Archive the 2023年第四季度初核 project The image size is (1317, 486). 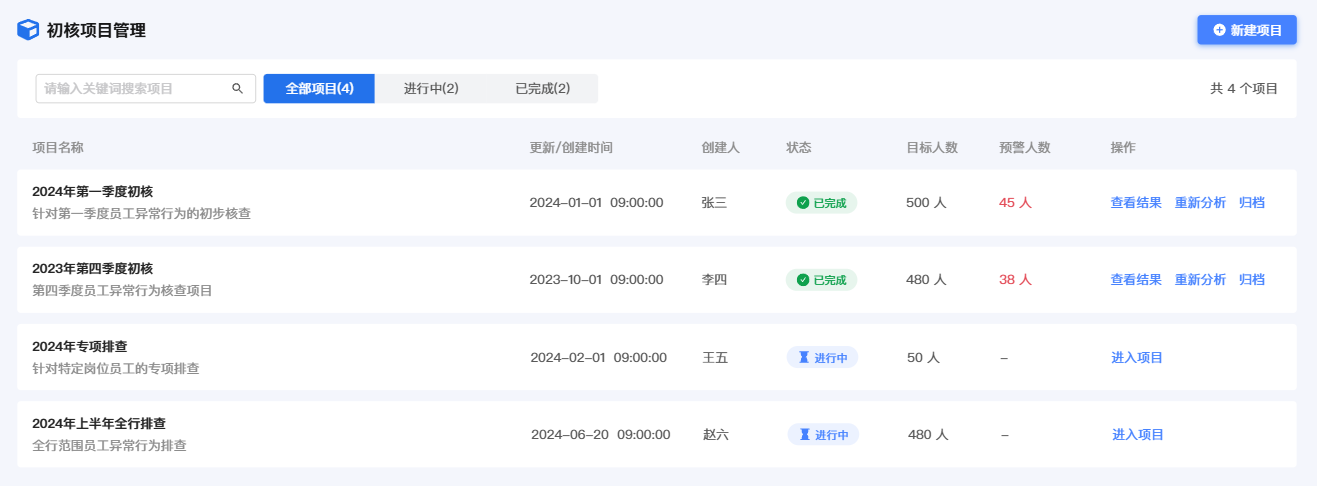(1252, 280)
